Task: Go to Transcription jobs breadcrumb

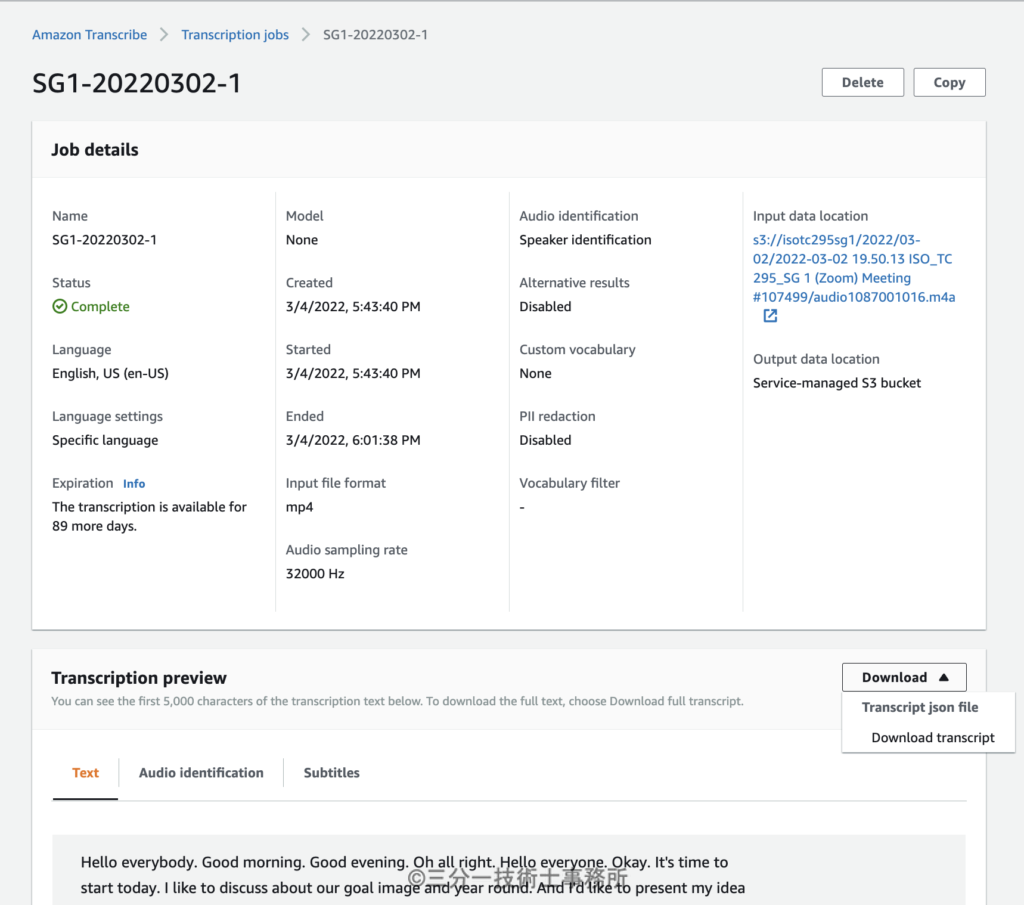Action: [235, 35]
